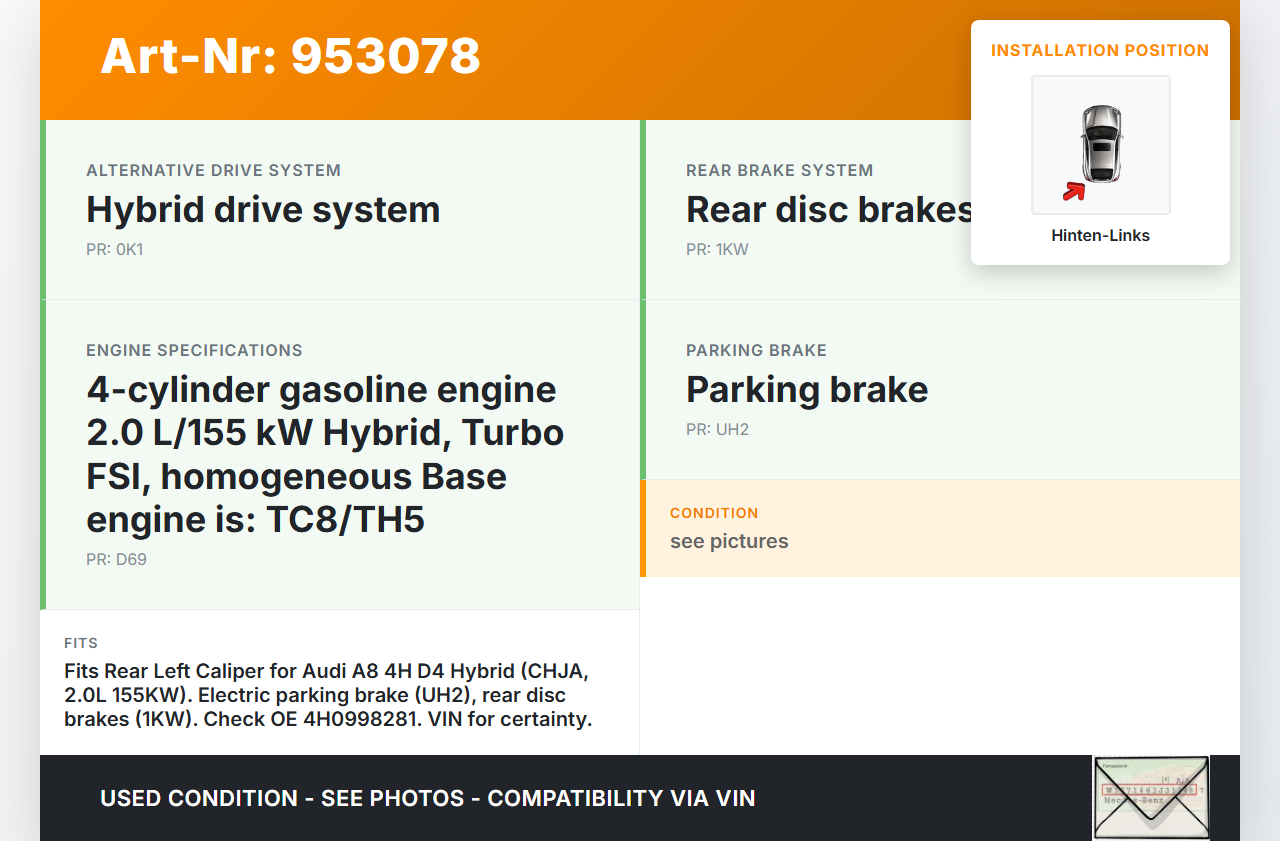The width and height of the screenshot is (1280, 841).
Task: Click the Installation Position title
Action: pyautogui.click(x=1100, y=50)
